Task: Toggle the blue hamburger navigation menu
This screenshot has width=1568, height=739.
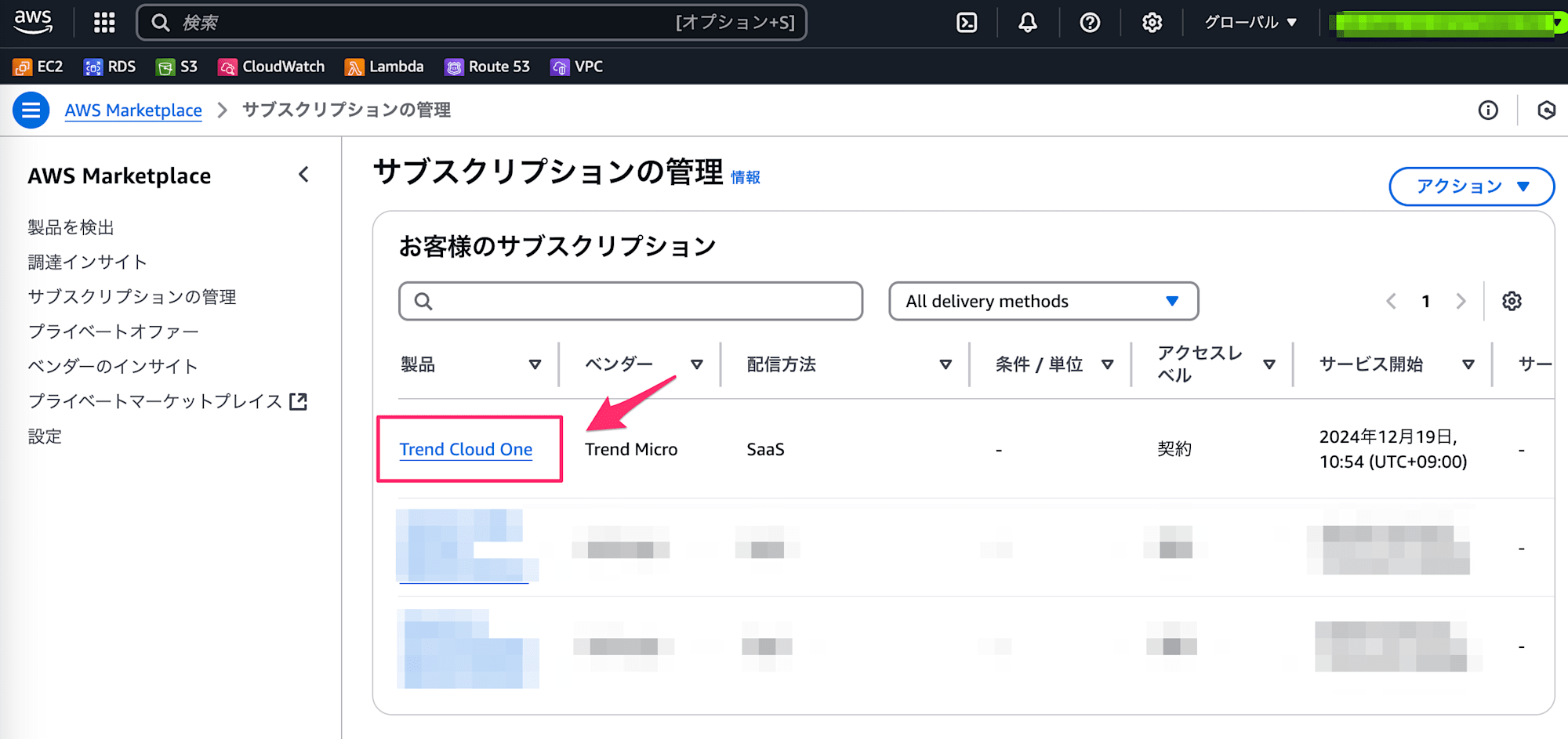Action: [31, 110]
